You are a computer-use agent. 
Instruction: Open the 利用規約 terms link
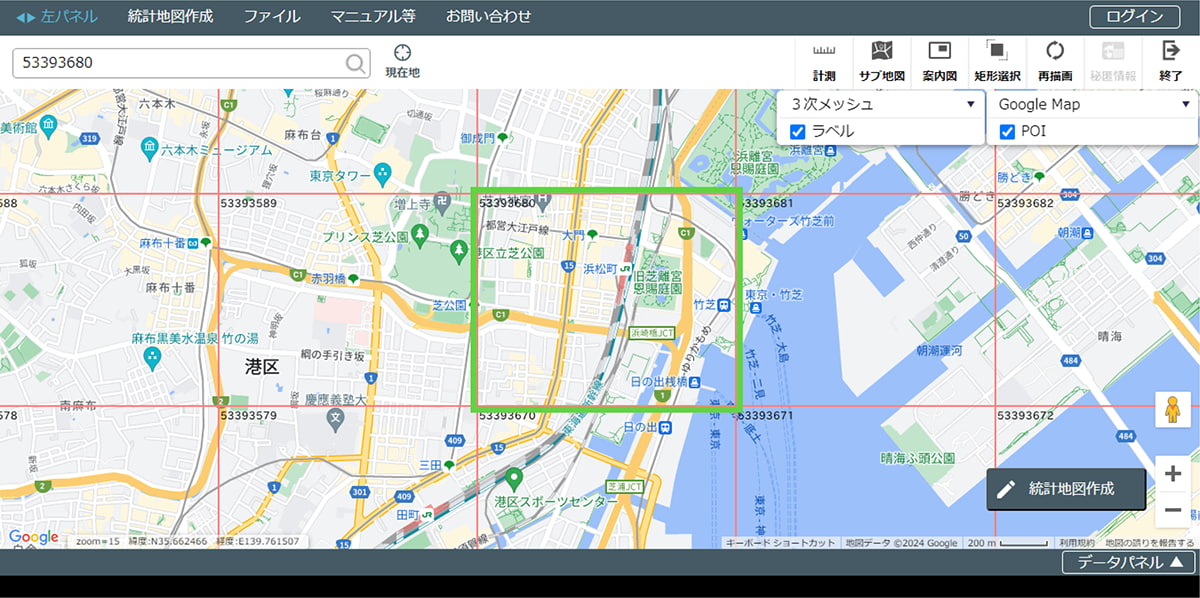1077,543
